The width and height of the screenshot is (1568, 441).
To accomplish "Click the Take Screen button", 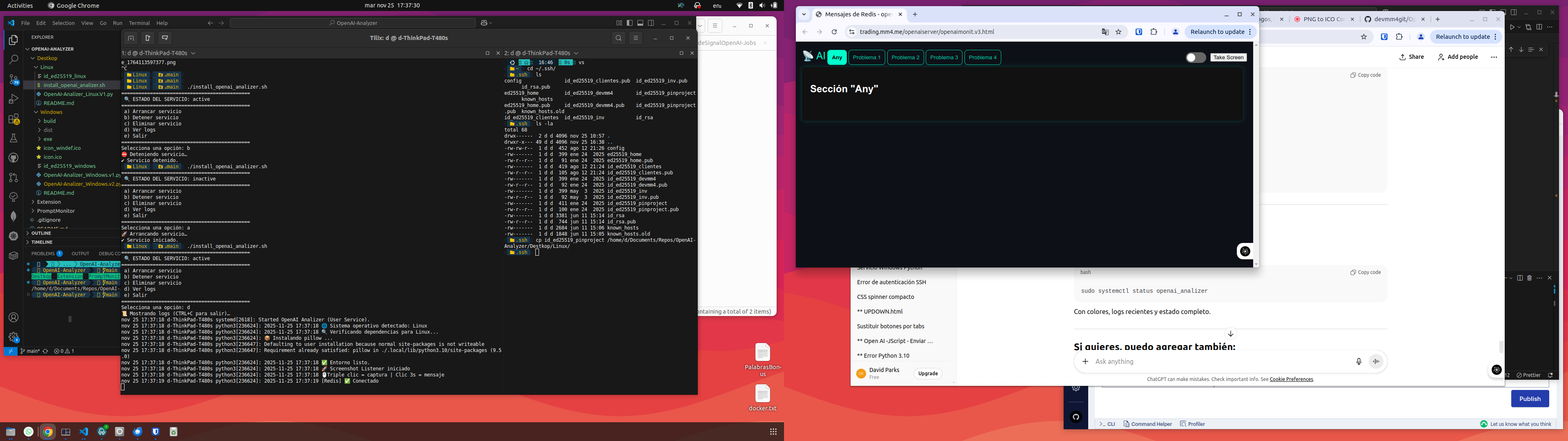I will (1228, 57).
